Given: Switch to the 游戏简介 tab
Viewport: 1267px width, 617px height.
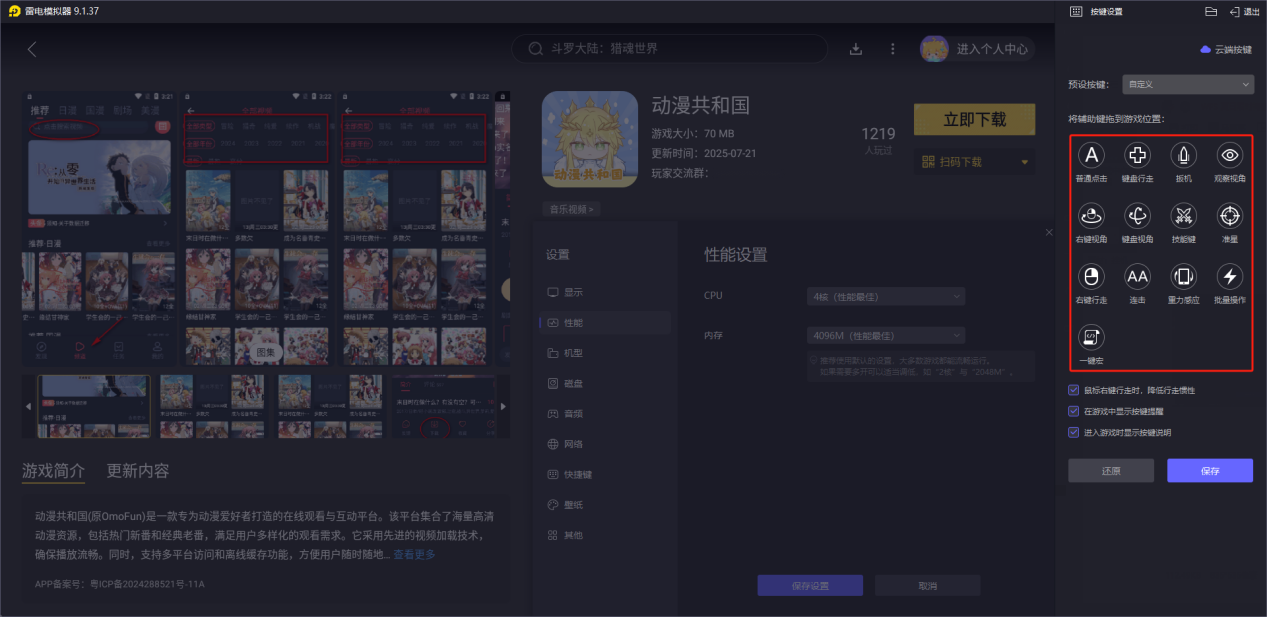Looking at the screenshot, I should coord(53,471).
